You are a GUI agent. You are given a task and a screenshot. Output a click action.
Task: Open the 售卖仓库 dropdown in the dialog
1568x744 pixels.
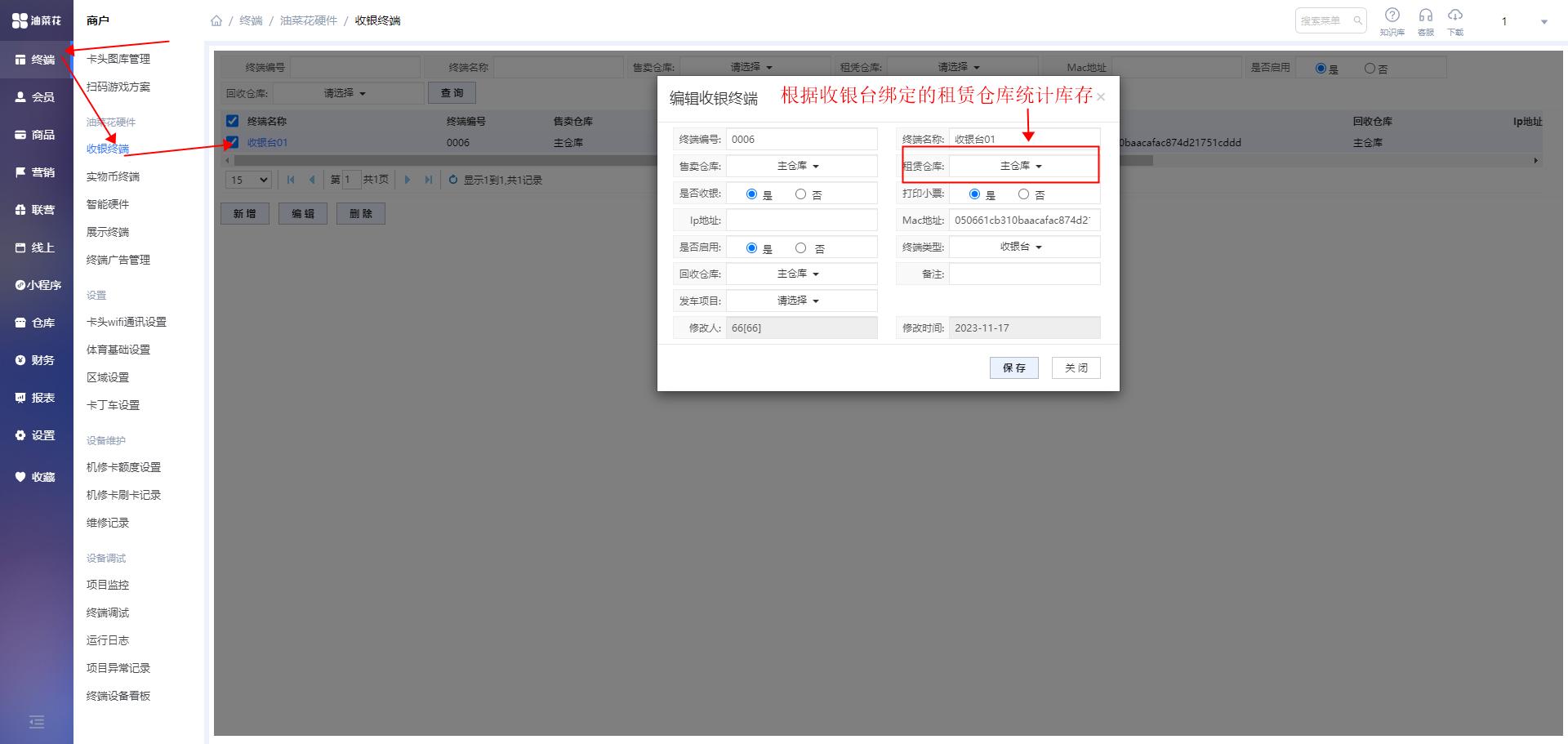click(x=801, y=166)
